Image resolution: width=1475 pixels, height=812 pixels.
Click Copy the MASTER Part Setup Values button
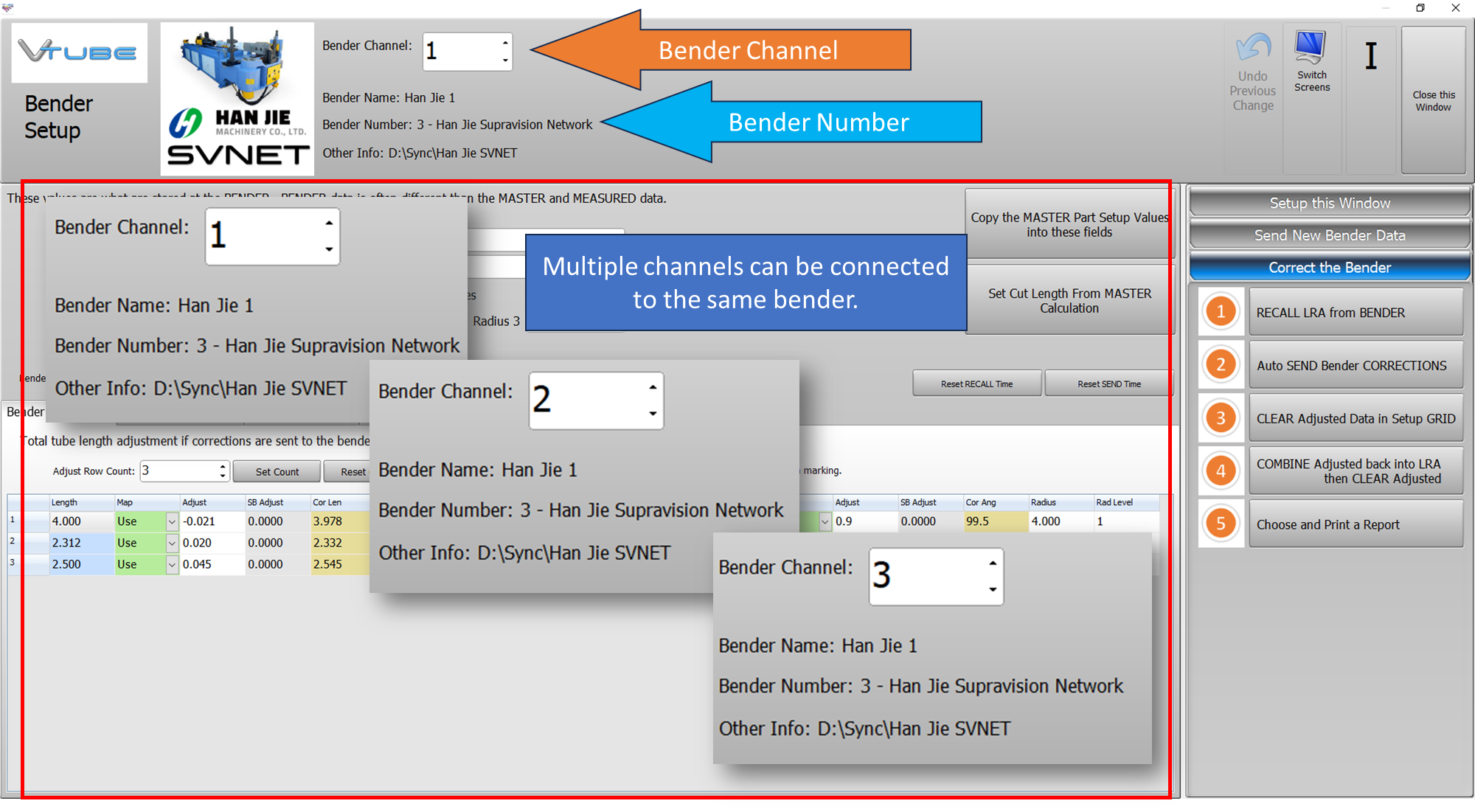1069,225
